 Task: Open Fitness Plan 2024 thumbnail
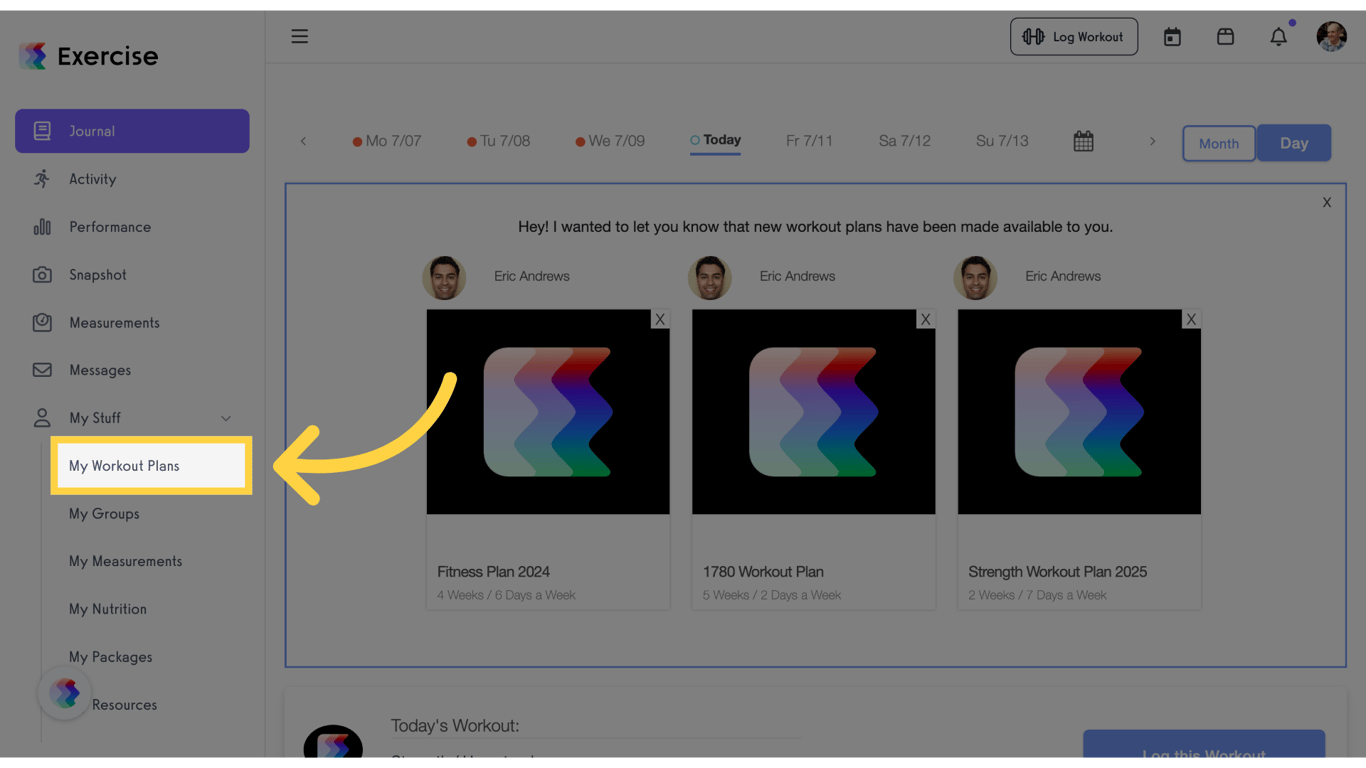coord(548,412)
